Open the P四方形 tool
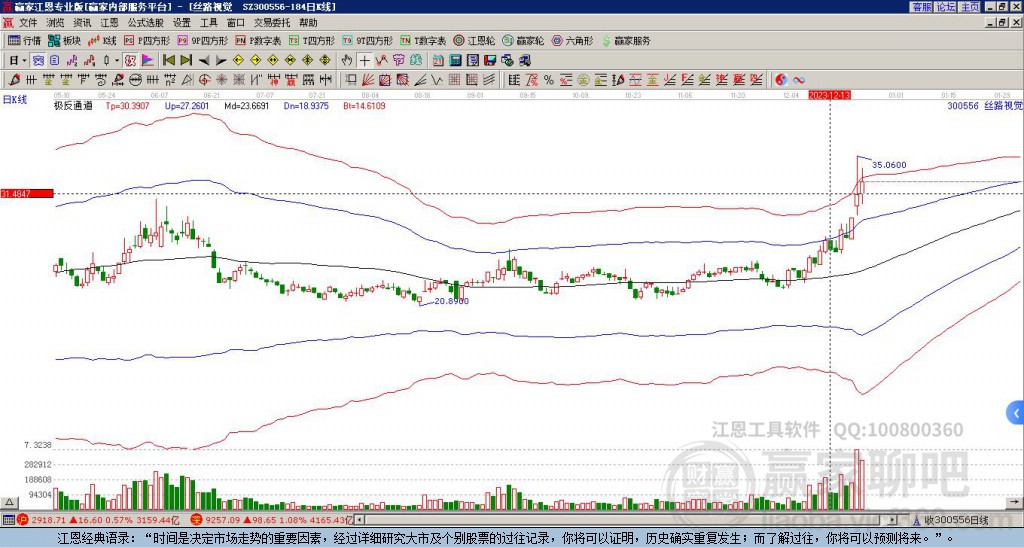 point(147,40)
